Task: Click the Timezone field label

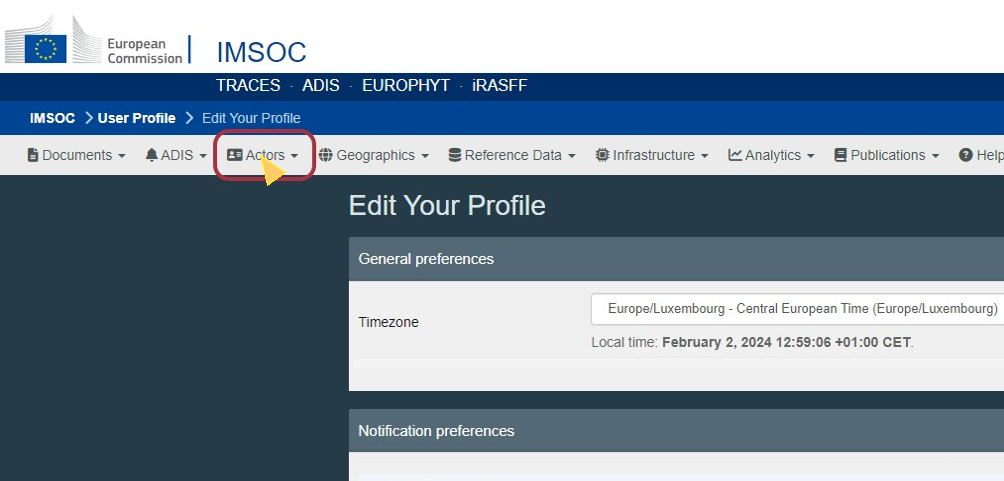Action: (389, 322)
